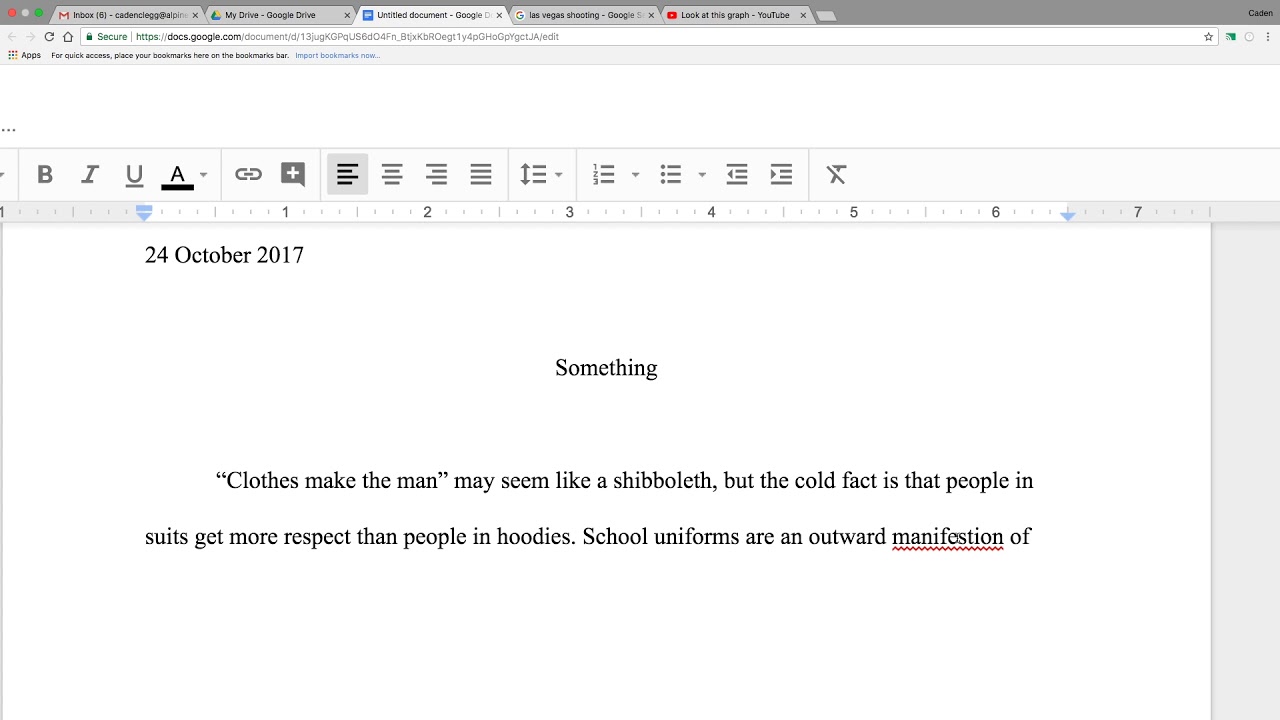Open the text color dropdown arrow

tap(203, 175)
